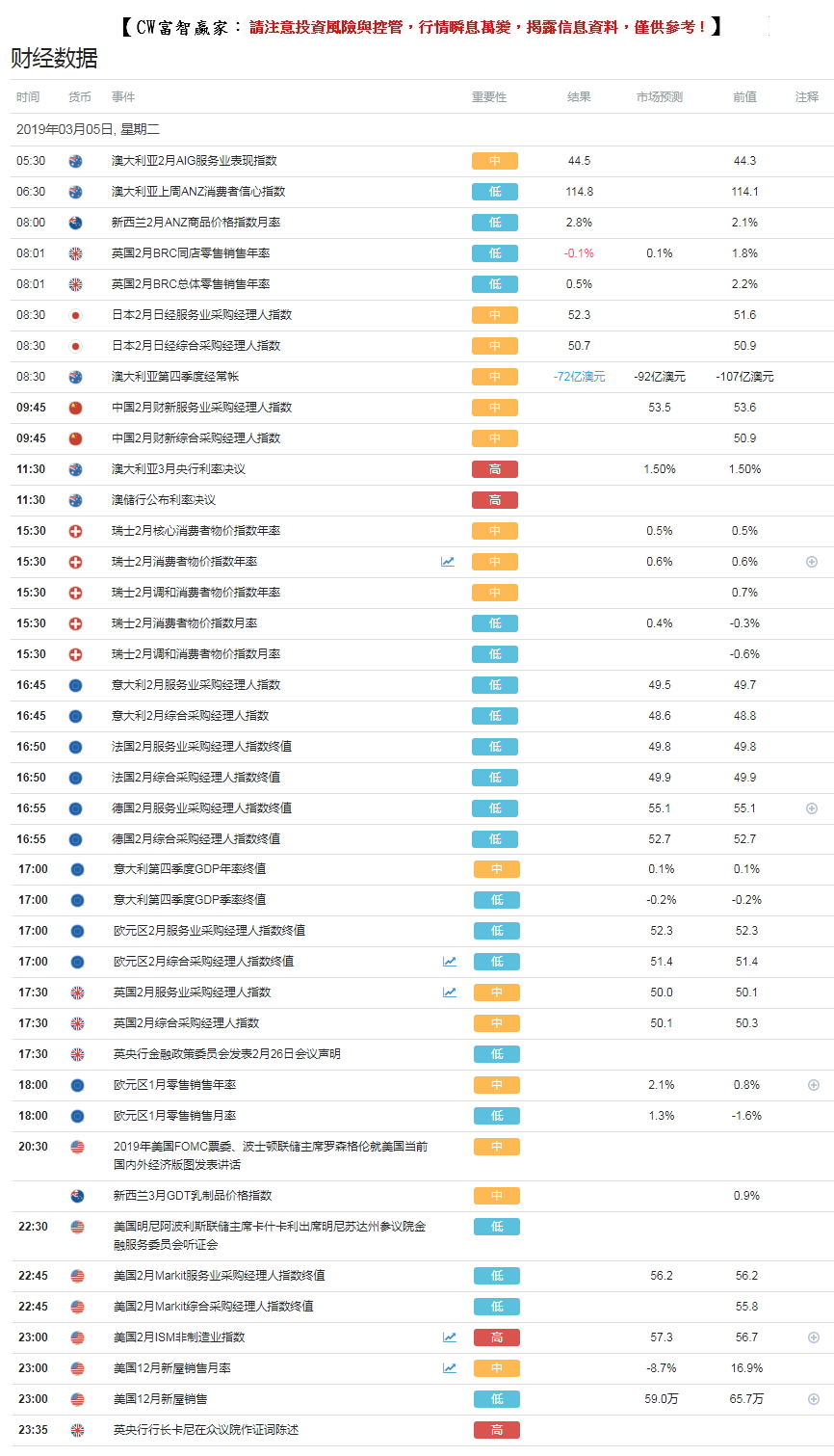Click 高 importance badge for 英央行行长卡尼 row
This screenshot has width=834, height=1456.
(x=497, y=1430)
